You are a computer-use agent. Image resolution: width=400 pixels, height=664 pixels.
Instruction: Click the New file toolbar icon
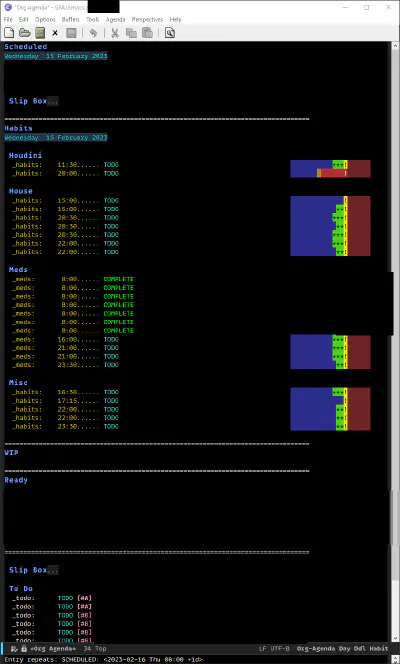click(9, 33)
